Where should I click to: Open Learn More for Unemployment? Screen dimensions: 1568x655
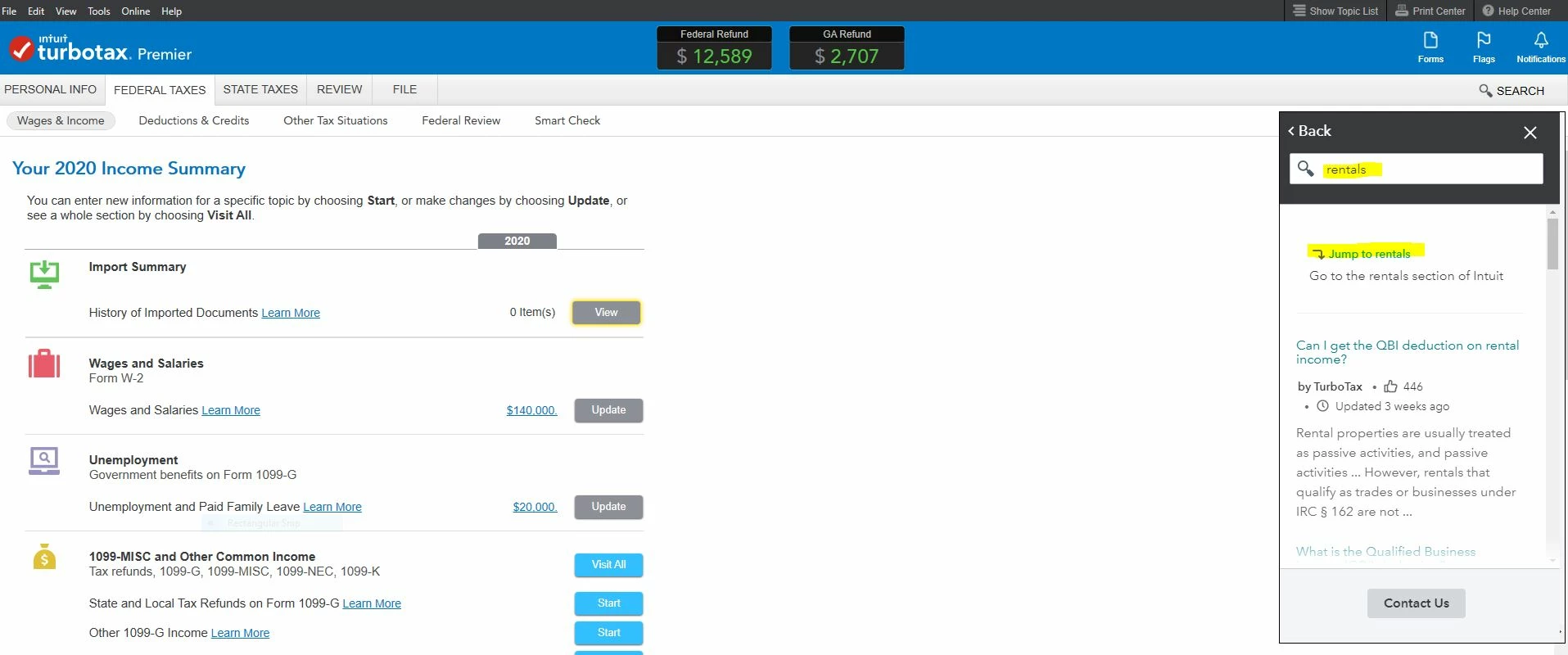[x=332, y=507]
